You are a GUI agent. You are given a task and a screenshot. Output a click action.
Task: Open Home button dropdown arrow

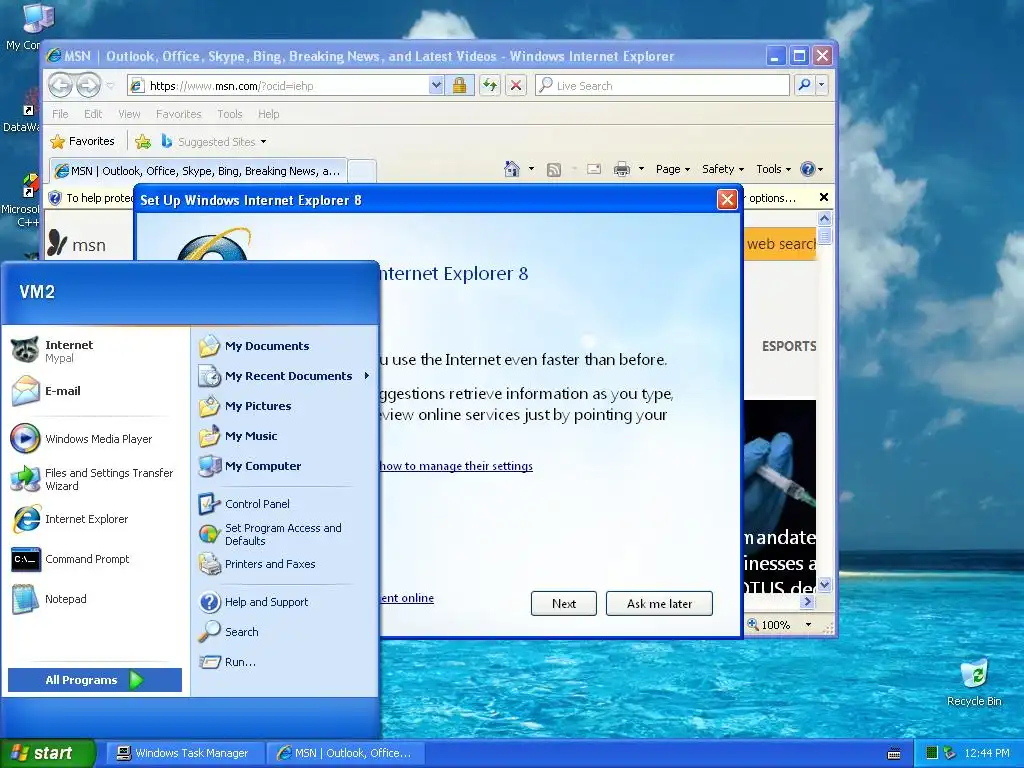tap(531, 169)
